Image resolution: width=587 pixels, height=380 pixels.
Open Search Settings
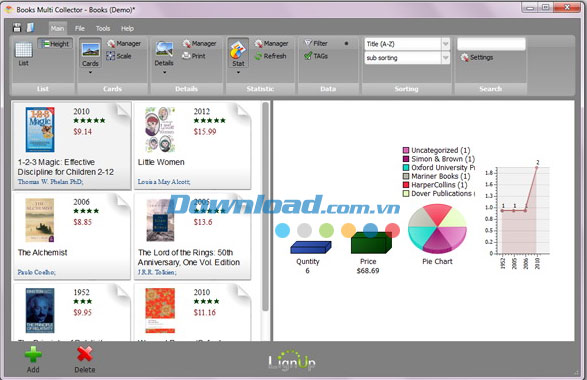click(x=477, y=57)
